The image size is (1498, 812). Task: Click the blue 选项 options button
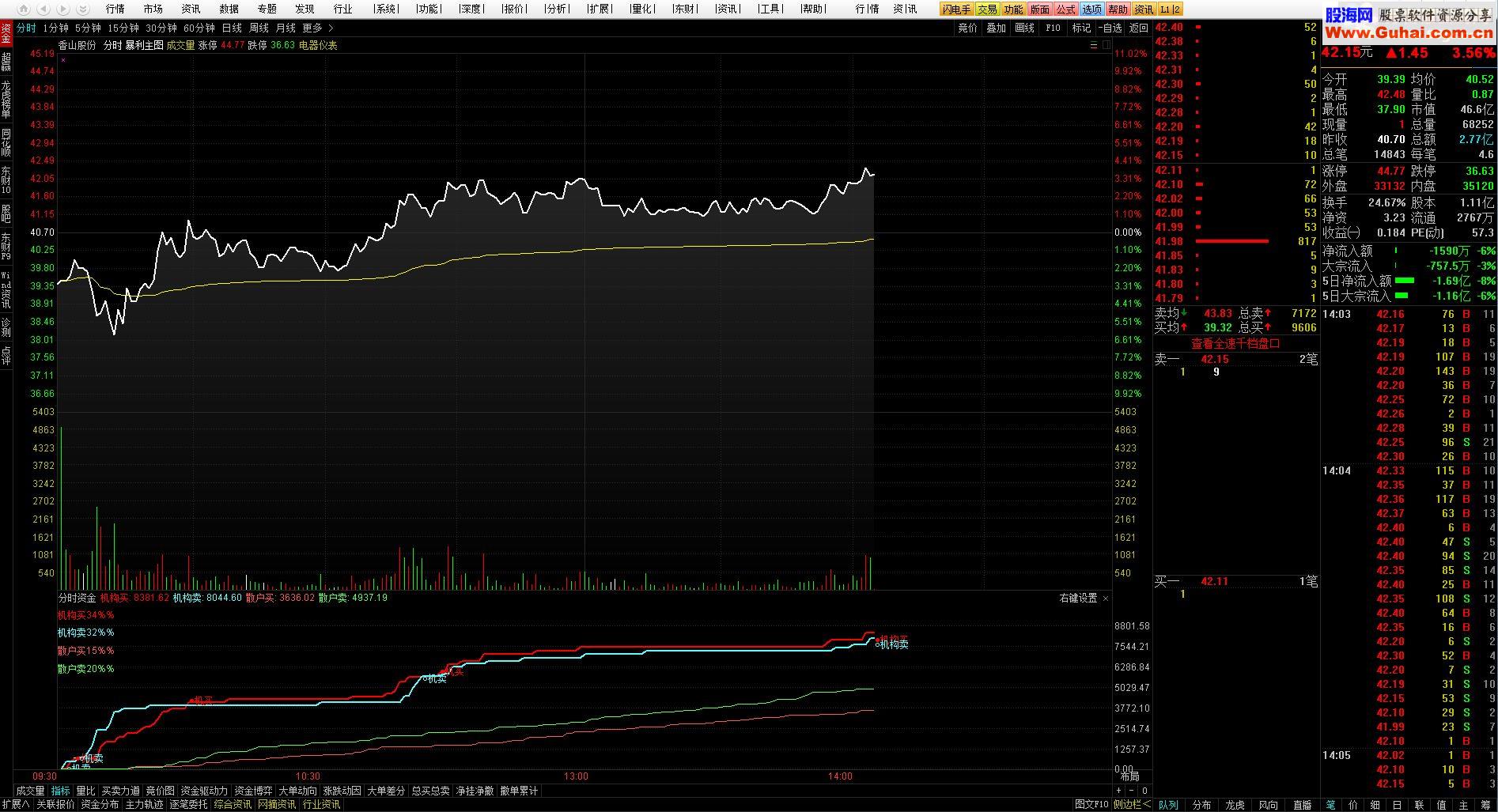click(x=1092, y=9)
